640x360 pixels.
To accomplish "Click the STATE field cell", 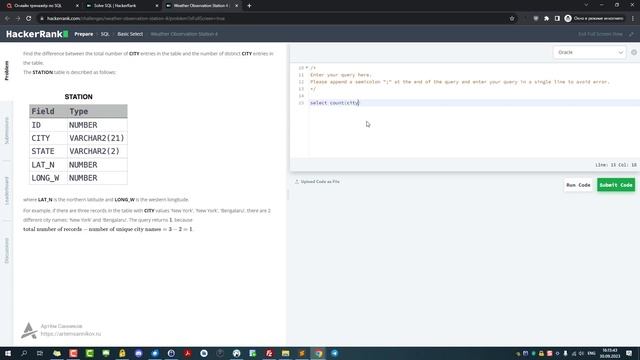I will coord(48,151).
